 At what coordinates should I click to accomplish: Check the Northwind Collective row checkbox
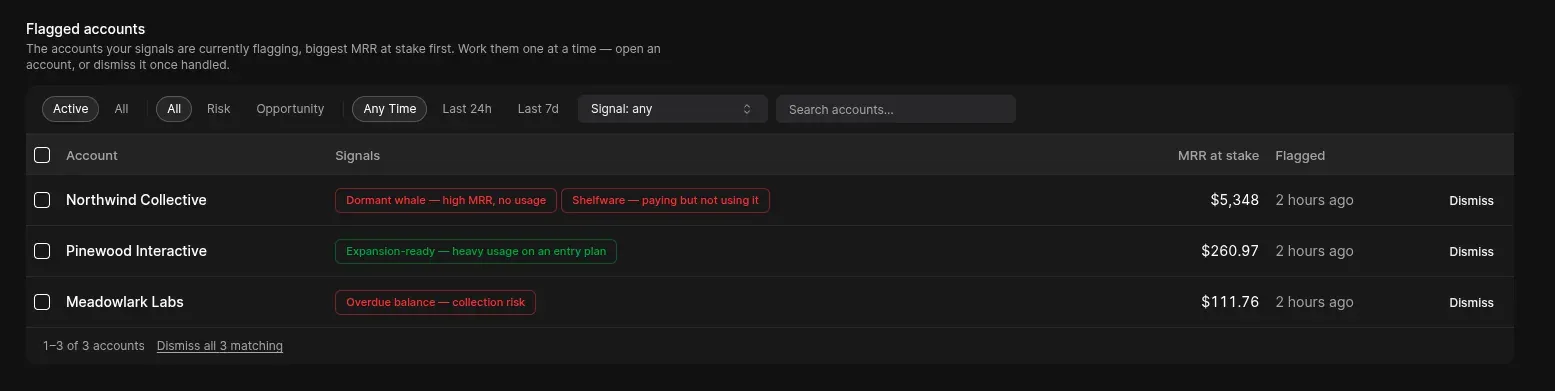click(x=42, y=200)
